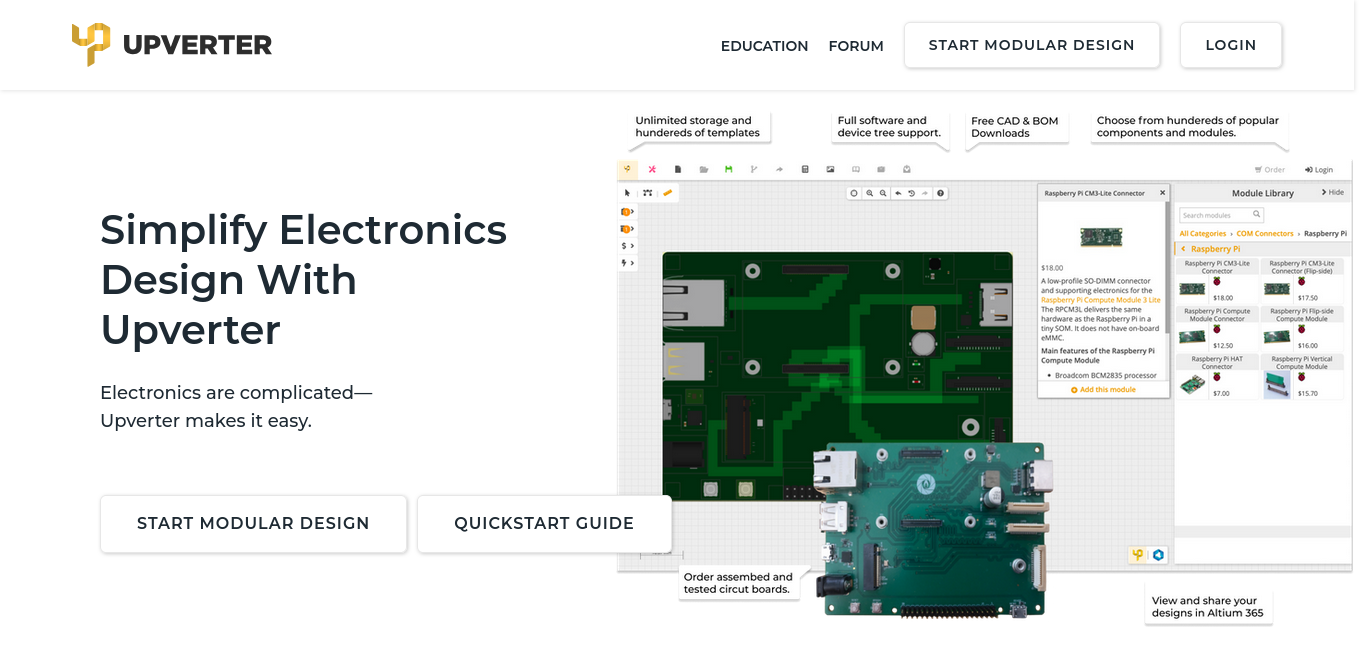Click the camera icon in the editor toolbar
The width and height of the screenshot is (1366, 651).
tap(881, 169)
